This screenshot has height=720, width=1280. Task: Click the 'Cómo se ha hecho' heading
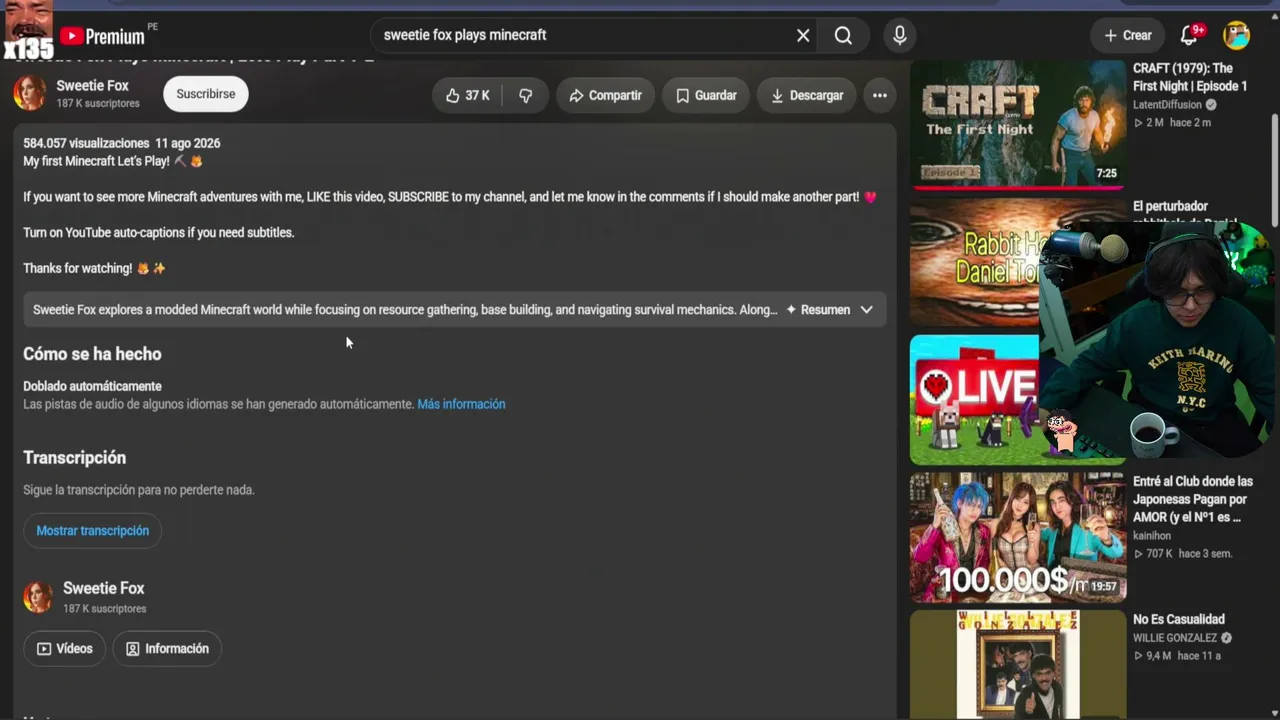tap(92, 354)
